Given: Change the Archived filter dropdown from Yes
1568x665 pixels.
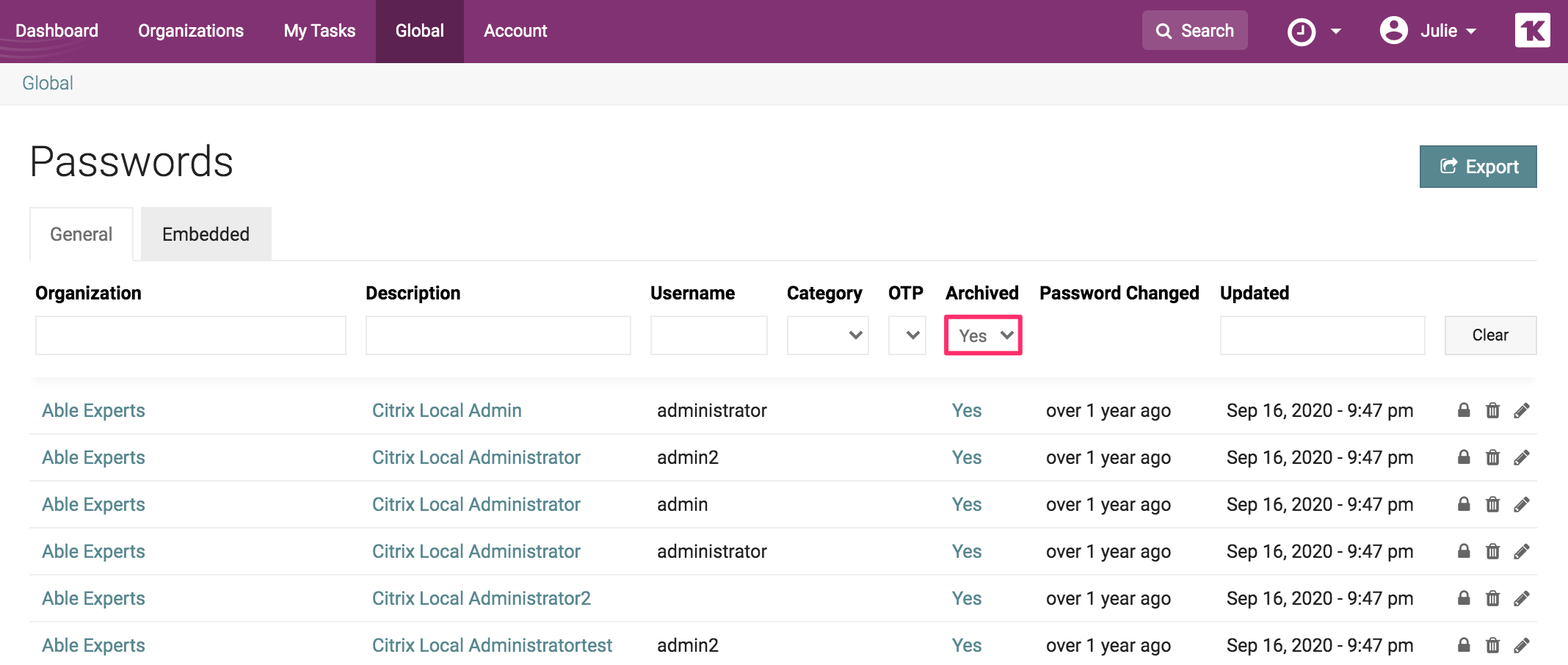Looking at the screenshot, I should (983, 335).
